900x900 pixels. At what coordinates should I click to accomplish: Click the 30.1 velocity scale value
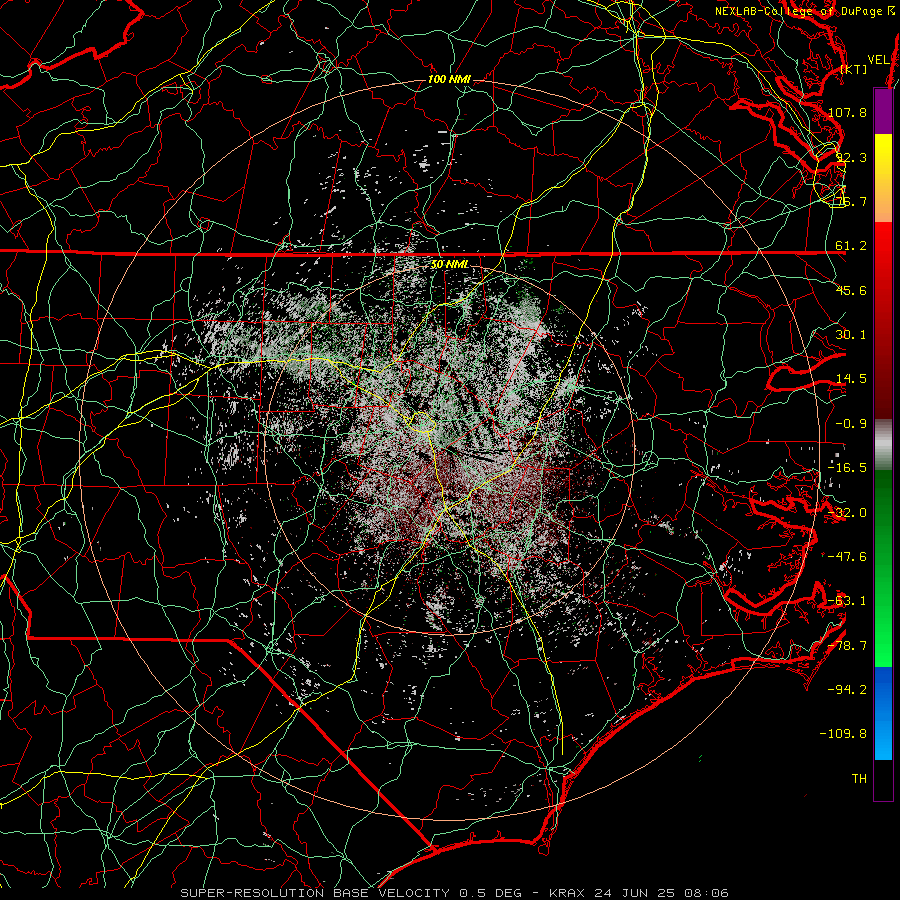[851, 335]
